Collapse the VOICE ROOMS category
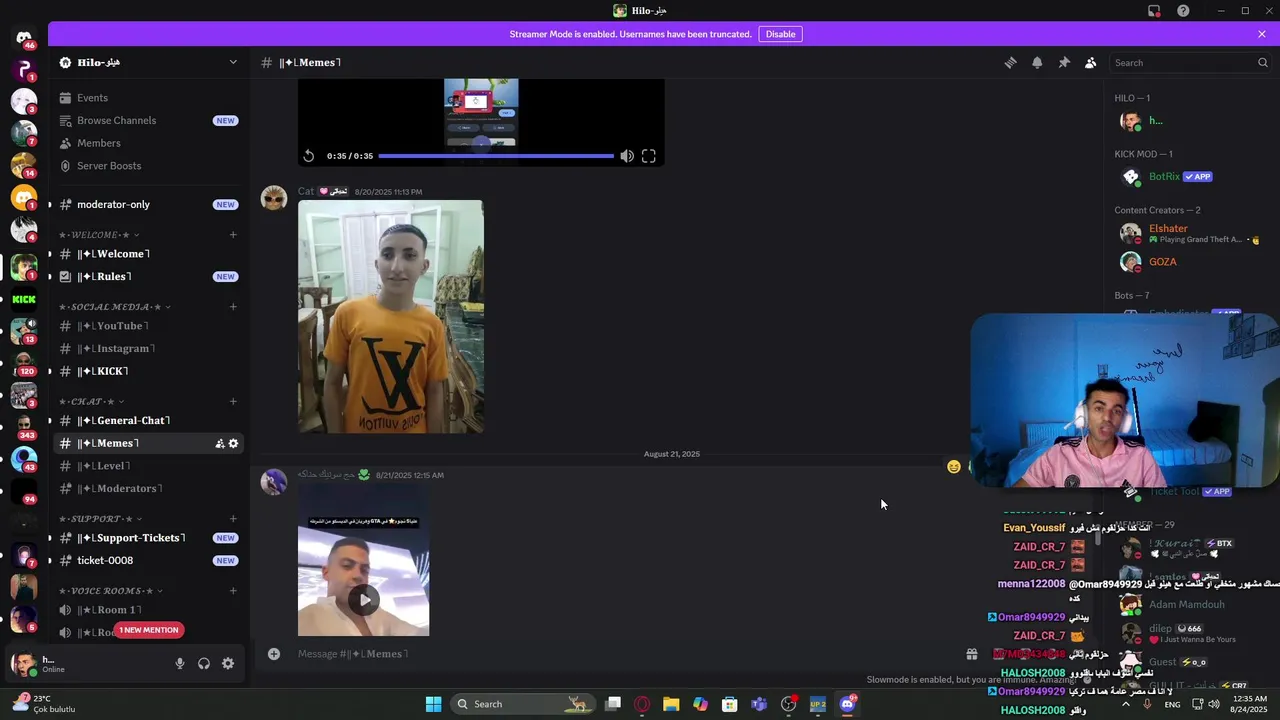The width and height of the screenshot is (1280, 720). click(110, 591)
